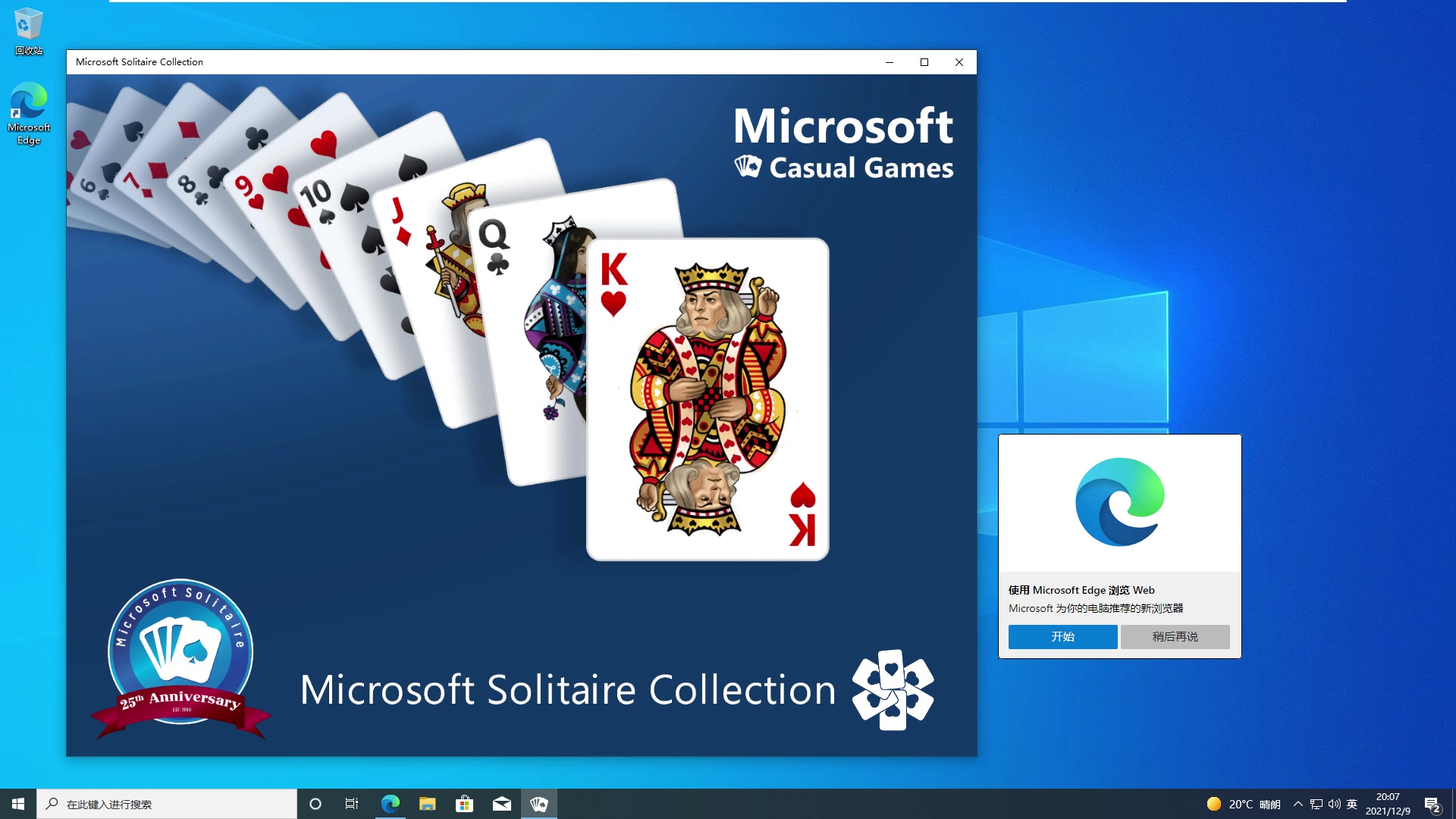The height and width of the screenshot is (819, 1456).
Task: Open the Microsoft Edge desktop shortcut
Action: pos(29,114)
